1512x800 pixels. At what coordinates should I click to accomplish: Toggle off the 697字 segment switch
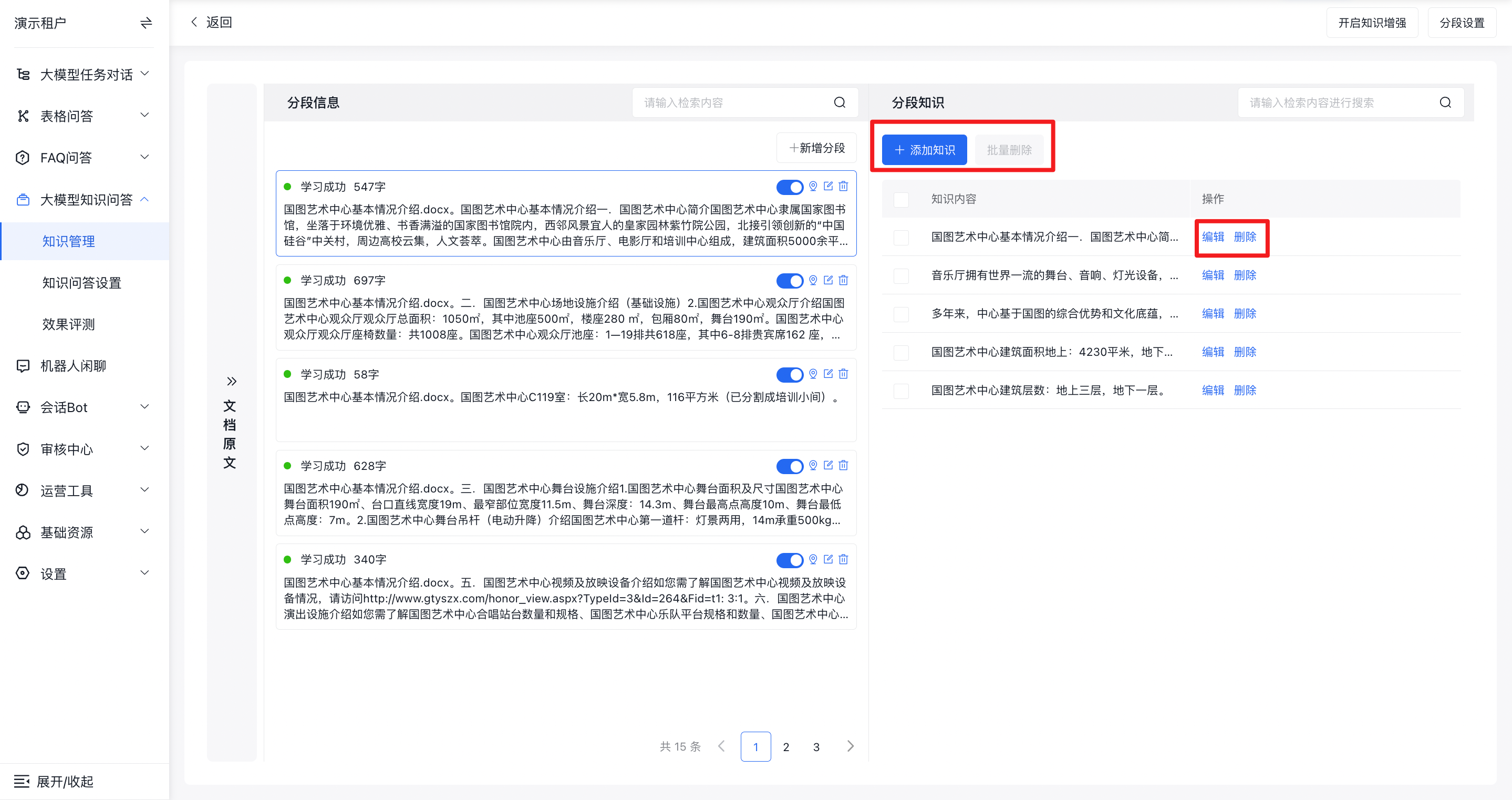[790, 281]
